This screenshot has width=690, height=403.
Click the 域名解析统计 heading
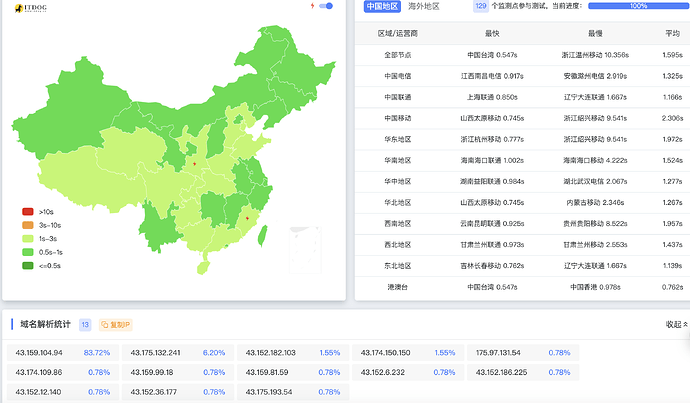point(45,324)
